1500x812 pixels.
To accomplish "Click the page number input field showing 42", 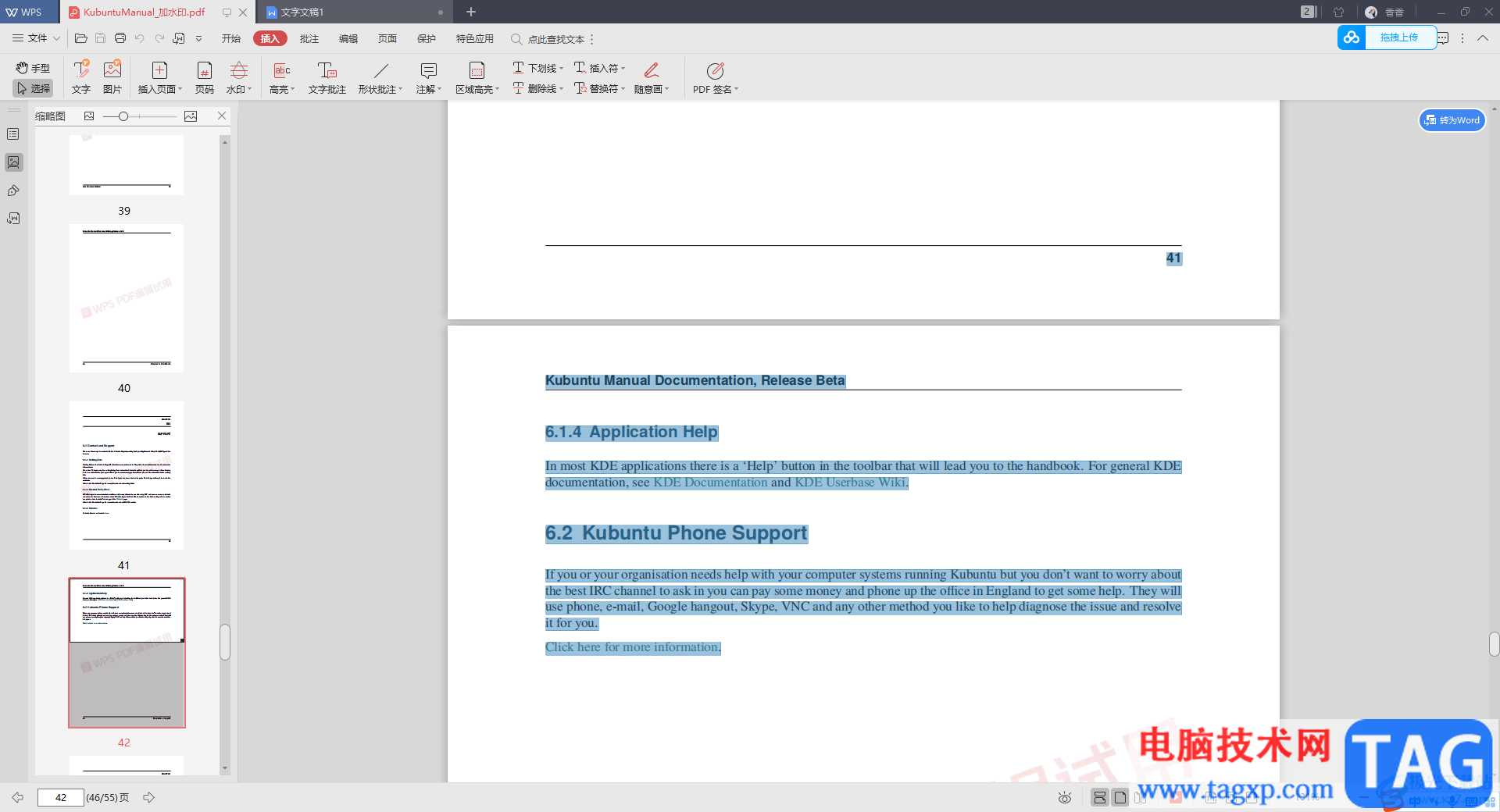I will [x=61, y=797].
